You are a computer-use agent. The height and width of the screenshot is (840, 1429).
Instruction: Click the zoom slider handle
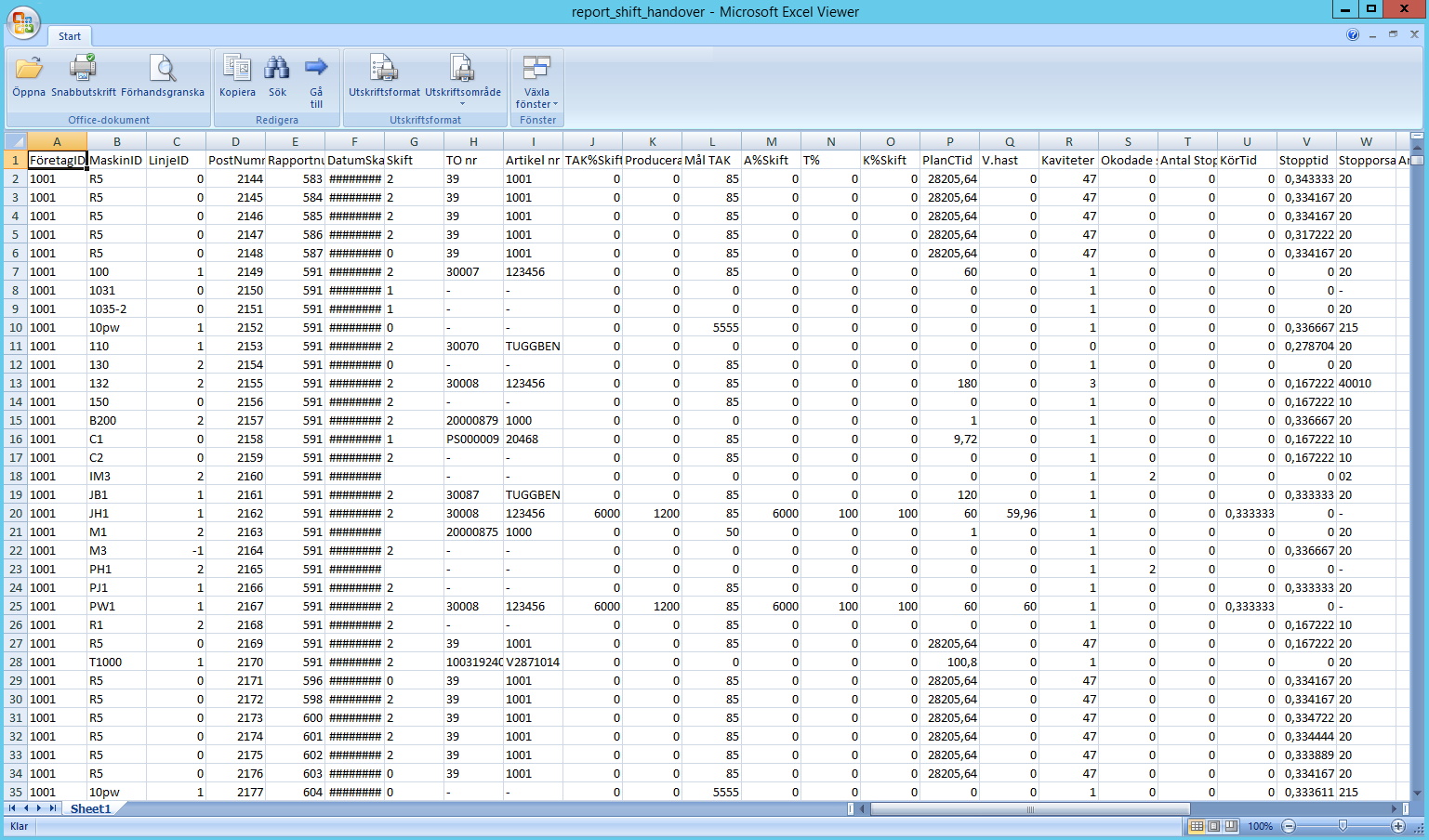tap(1343, 826)
